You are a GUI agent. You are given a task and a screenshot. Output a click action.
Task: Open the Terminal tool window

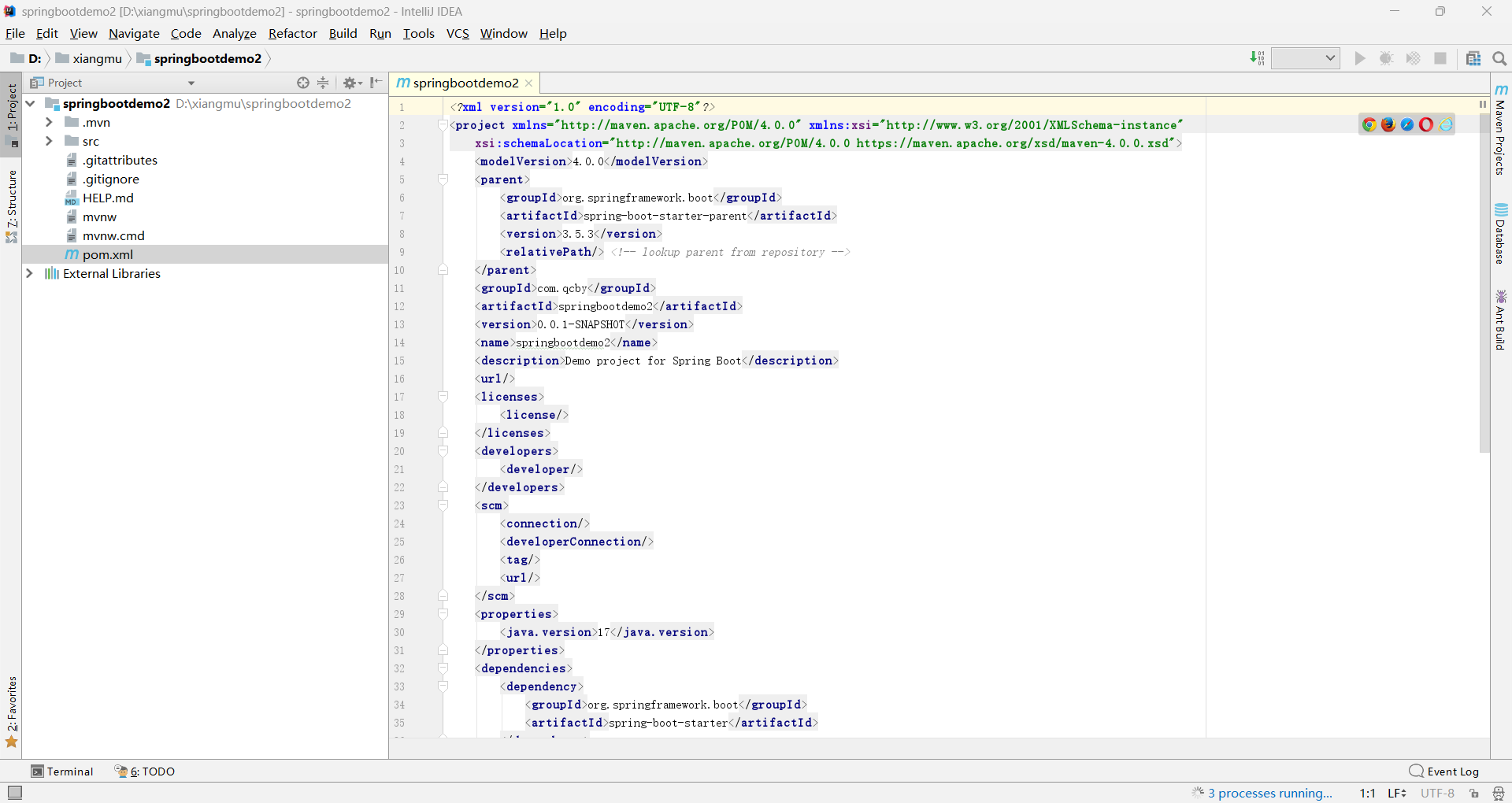(62, 772)
